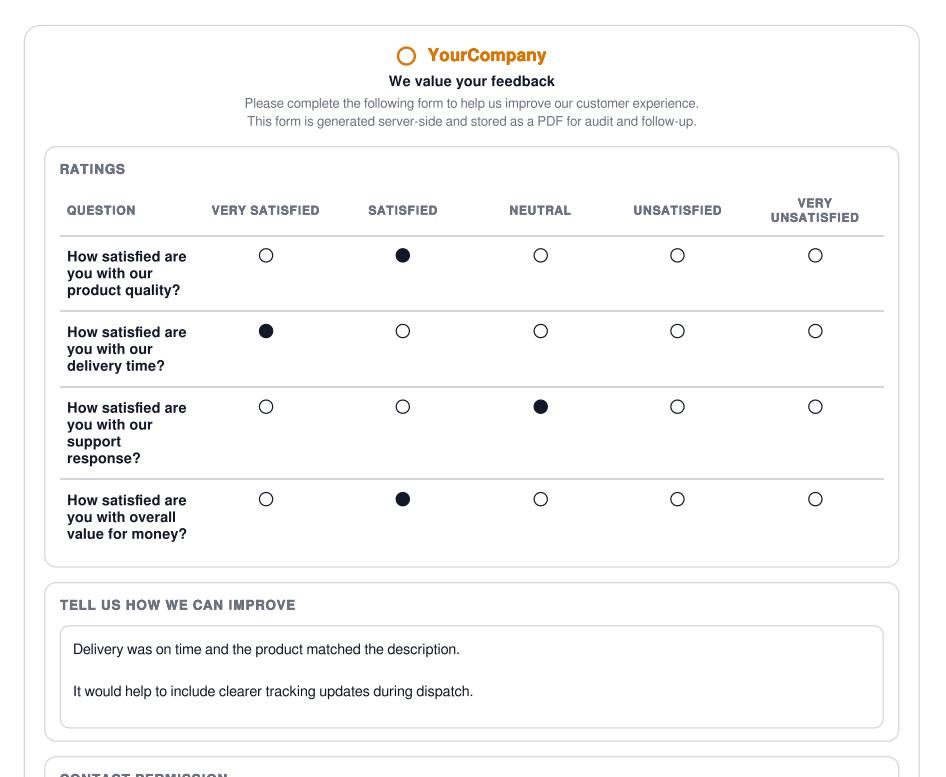Select Neutral for delivery time
946x777 pixels.
[541, 331]
